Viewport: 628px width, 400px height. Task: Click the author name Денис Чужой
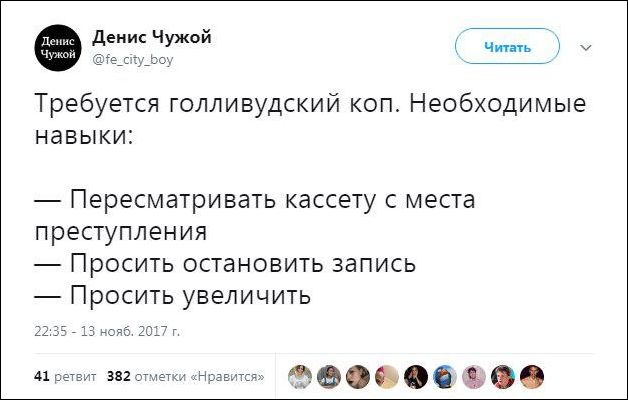pyautogui.click(x=151, y=37)
